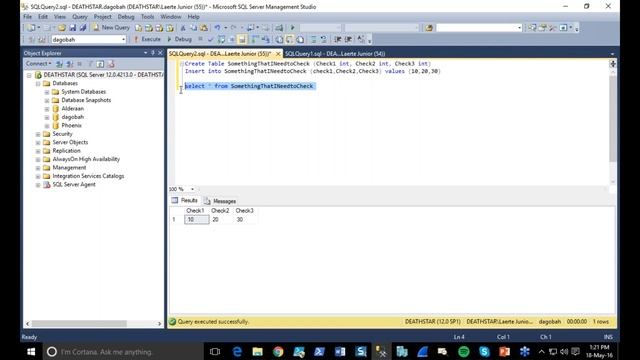640x360 pixels.
Task: Select the Check1 result cell 10
Action: [197, 220]
